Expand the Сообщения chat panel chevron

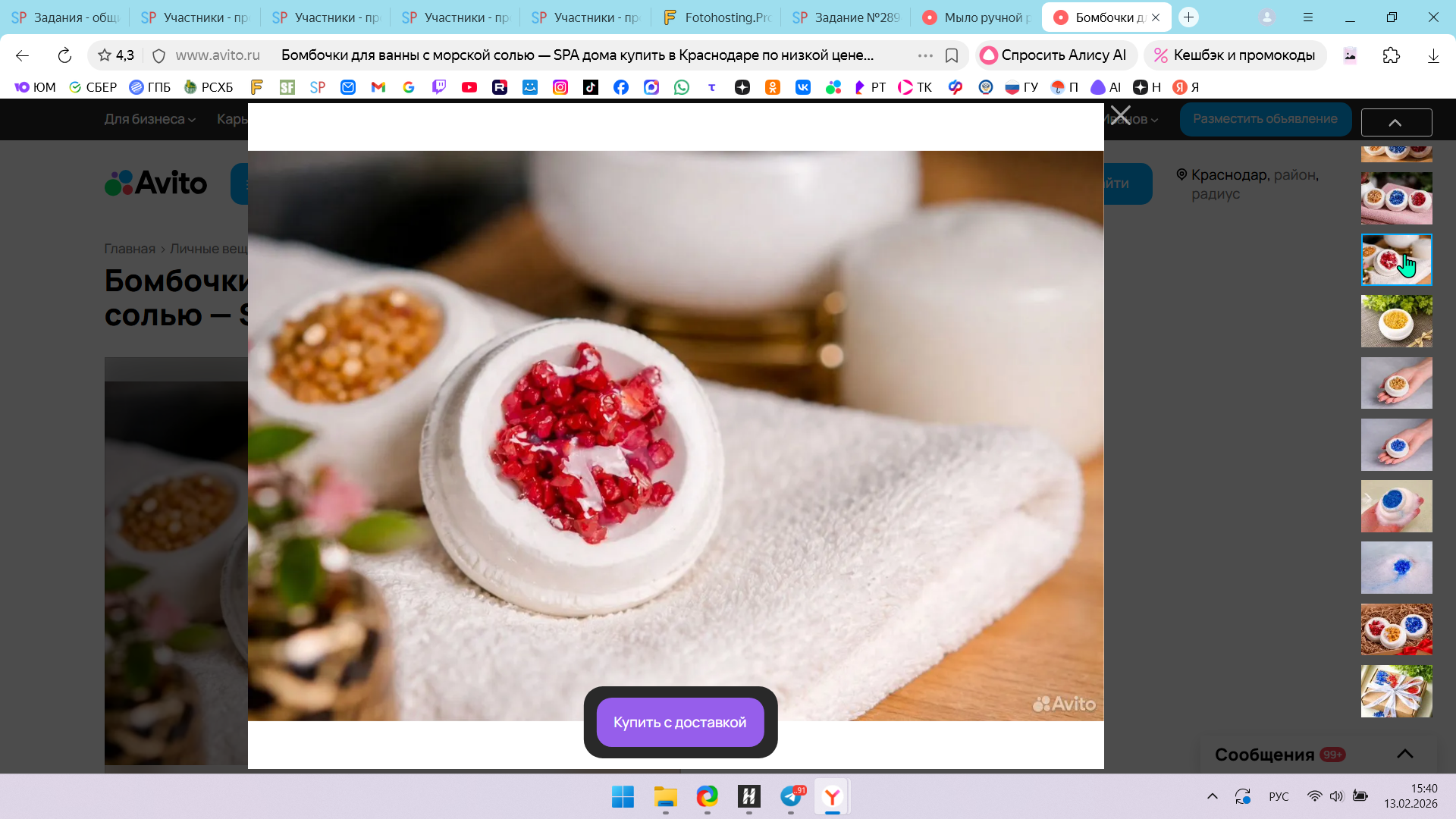[1404, 754]
